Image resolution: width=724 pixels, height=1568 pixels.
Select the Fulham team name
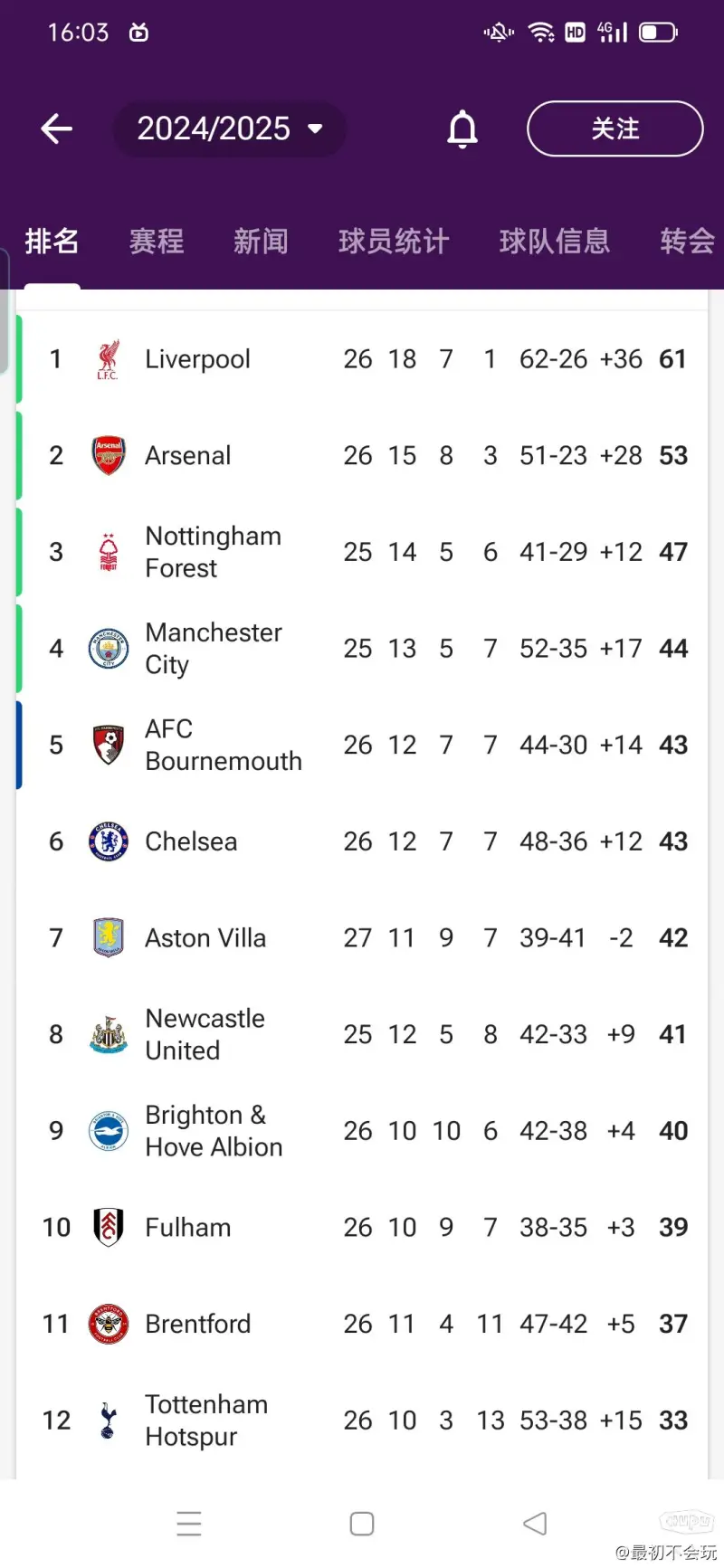point(188,1228)
